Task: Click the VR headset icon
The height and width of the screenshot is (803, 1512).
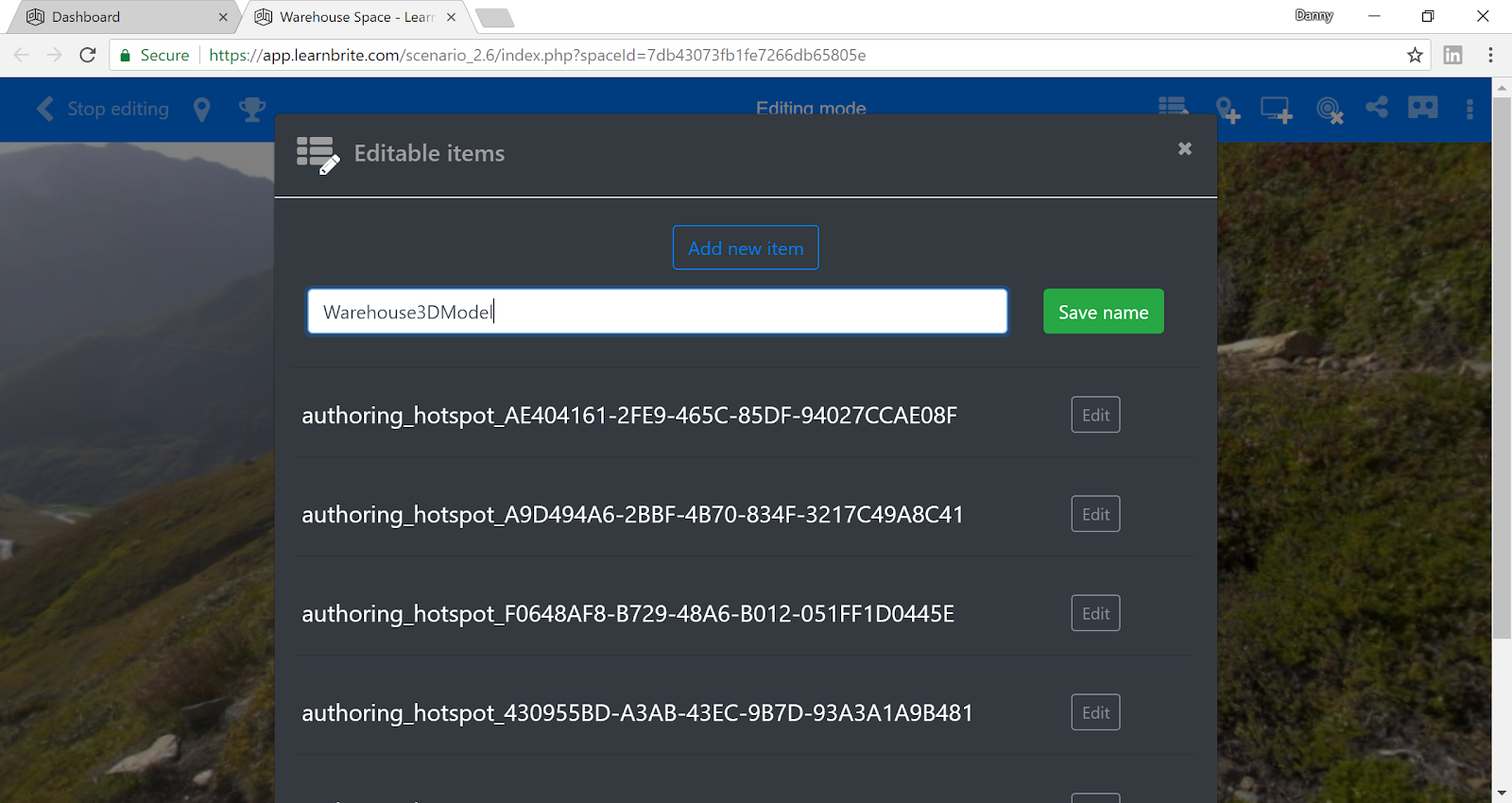Action: coord(1422,107)
